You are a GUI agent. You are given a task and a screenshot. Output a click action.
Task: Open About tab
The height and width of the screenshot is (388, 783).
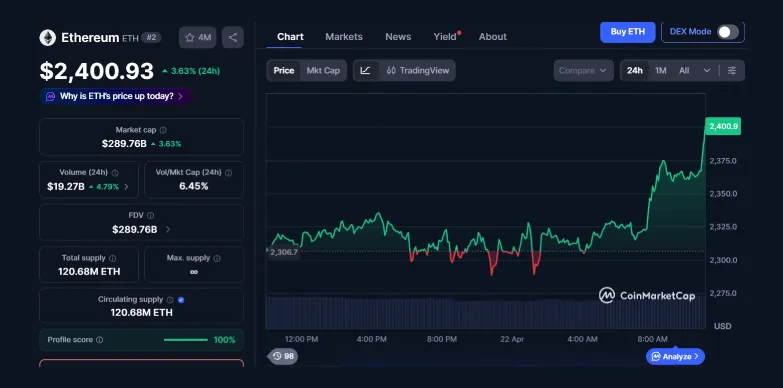point(493,36)
